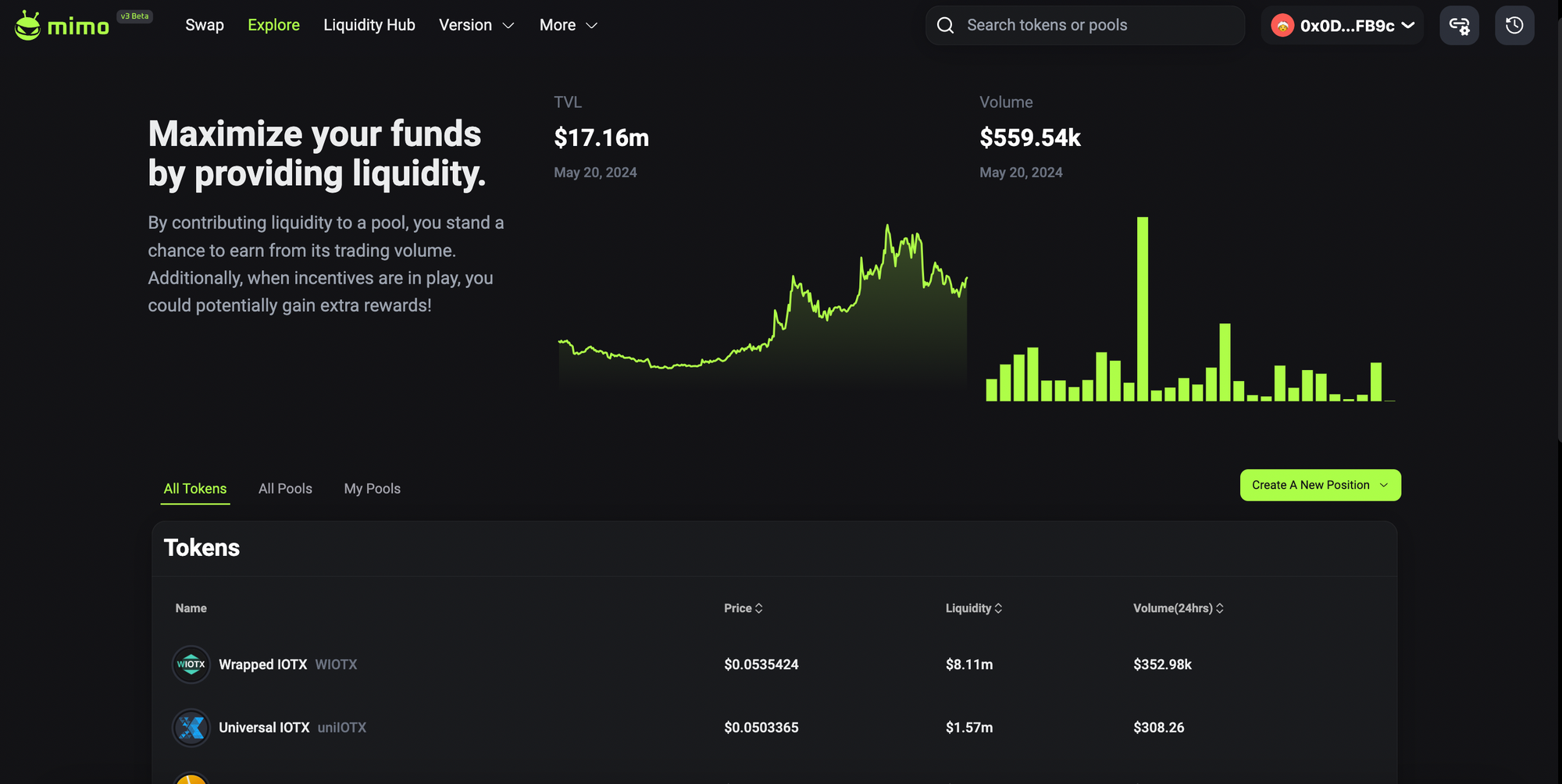Expand the Version dropdown menu
Viewport: 1562px width, 784px height.
(x=476, y=26)
